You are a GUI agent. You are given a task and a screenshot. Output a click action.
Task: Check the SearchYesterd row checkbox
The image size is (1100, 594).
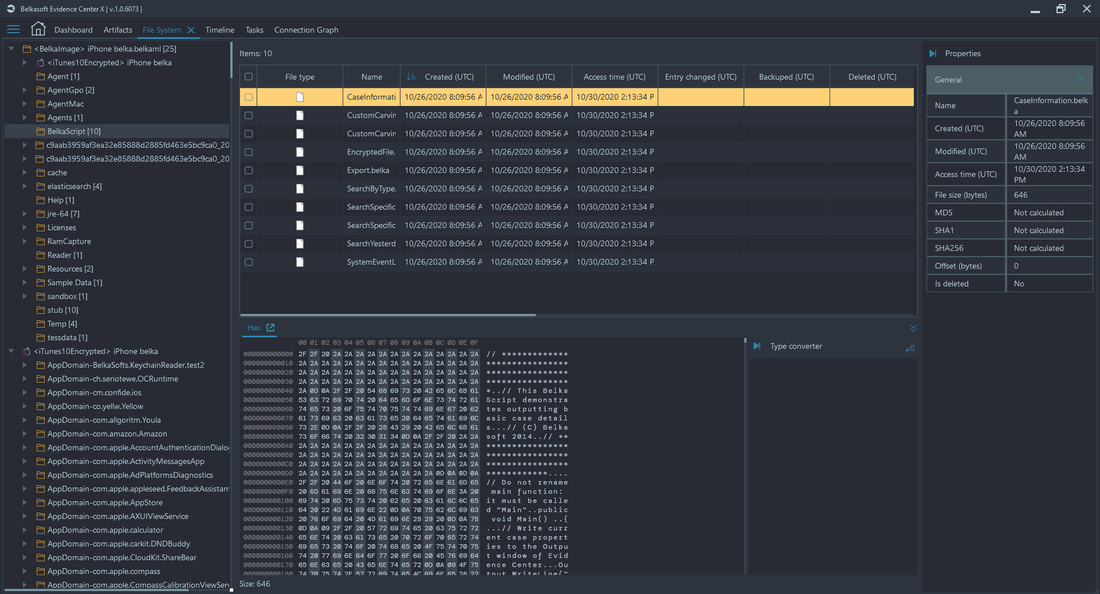[248, 243]
